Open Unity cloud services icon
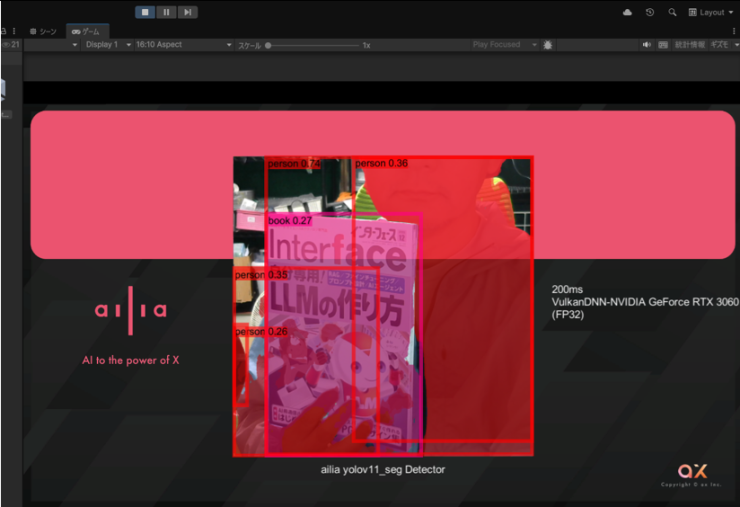The image size is (740, 507). pyautogui.click(x=627, y=12)
